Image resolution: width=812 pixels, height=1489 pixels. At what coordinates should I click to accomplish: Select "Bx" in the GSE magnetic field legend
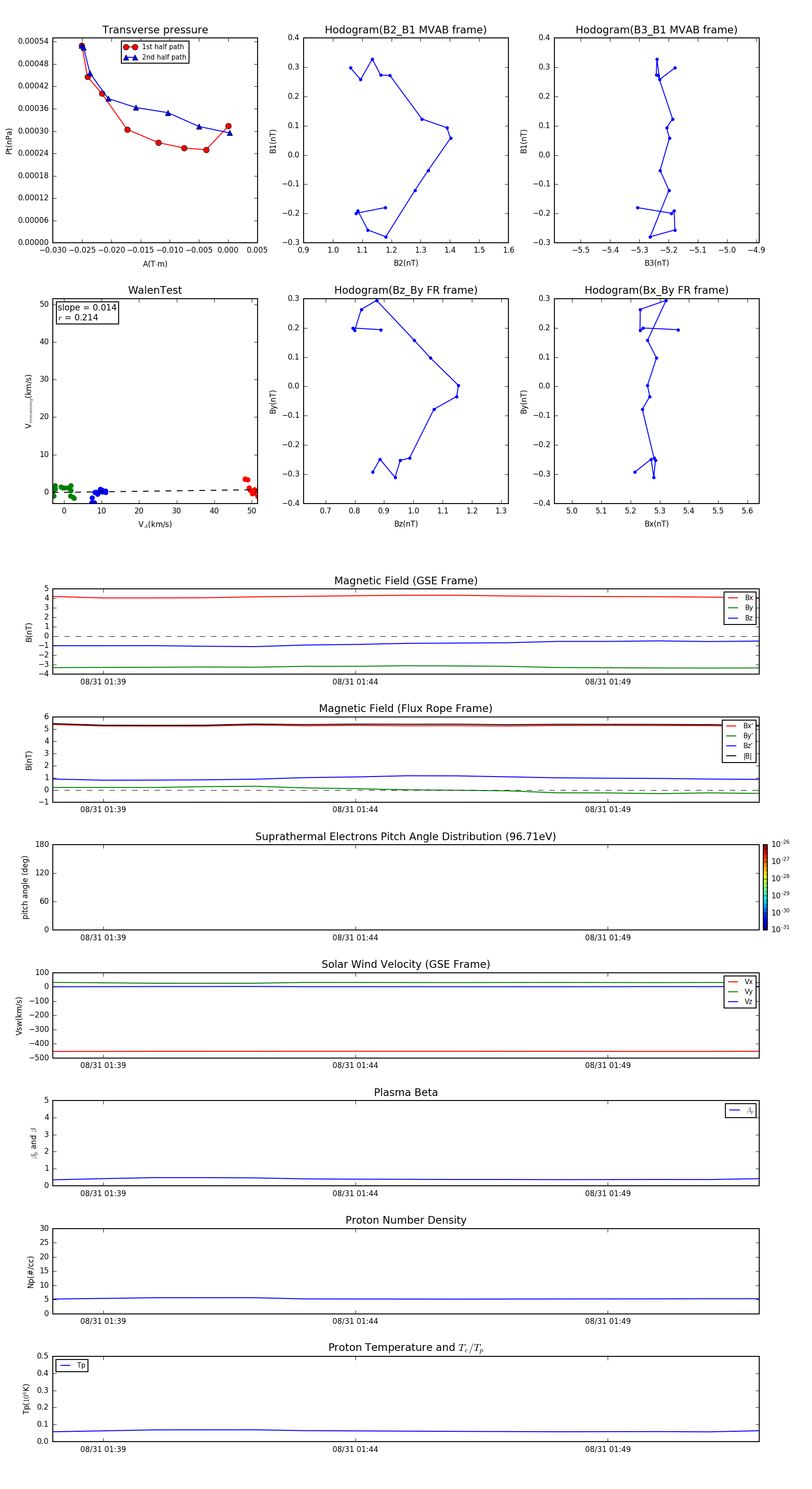pos(740,598)
